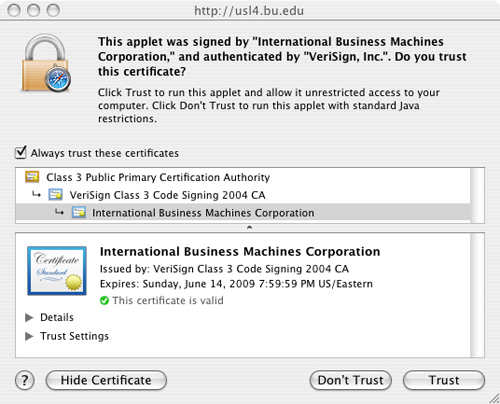Click the VeriSign Class 3 Code Signing certificate icon
Screen dimensions: 500x404
(x=55, y=194)
